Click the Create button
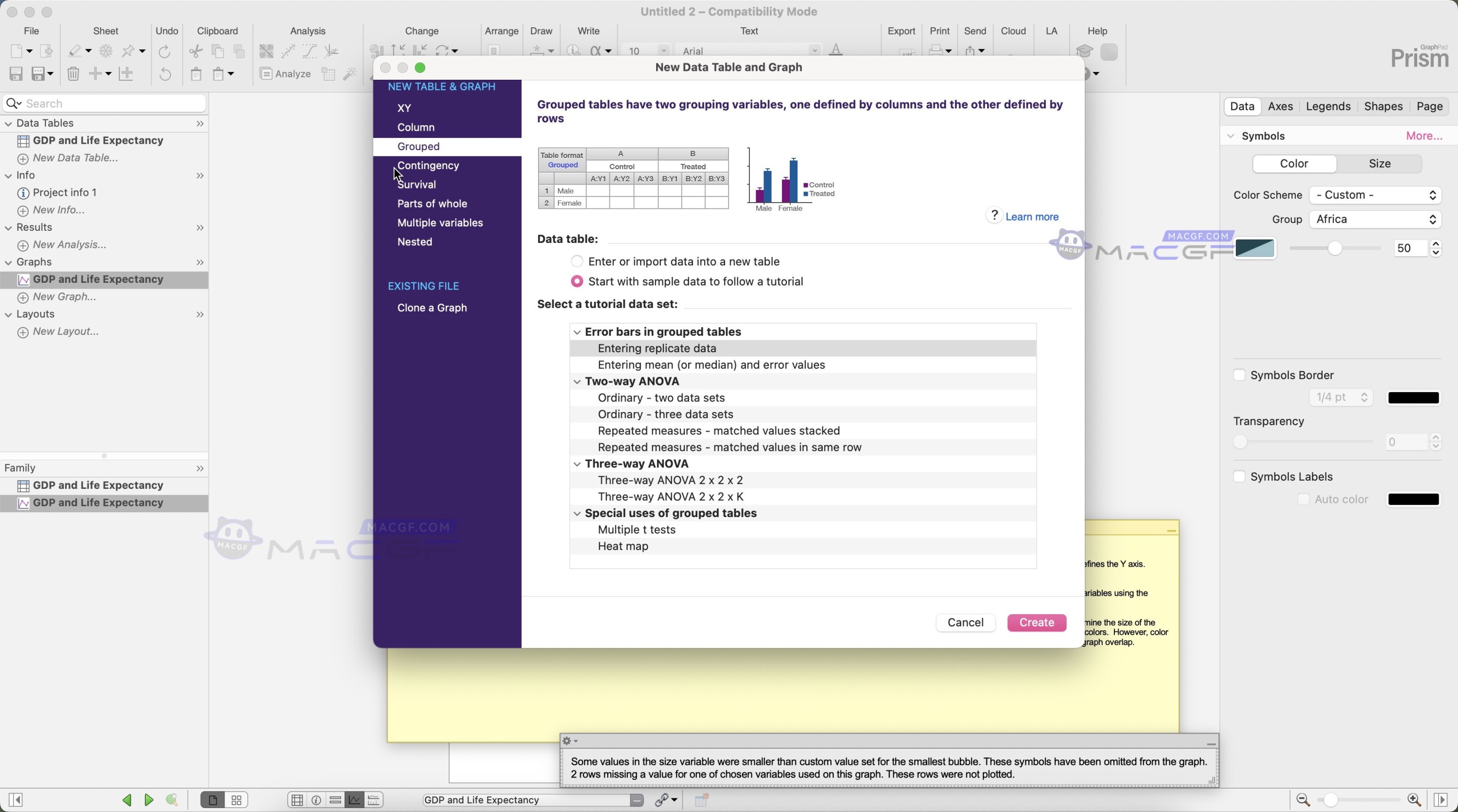 pos(1036,622)
